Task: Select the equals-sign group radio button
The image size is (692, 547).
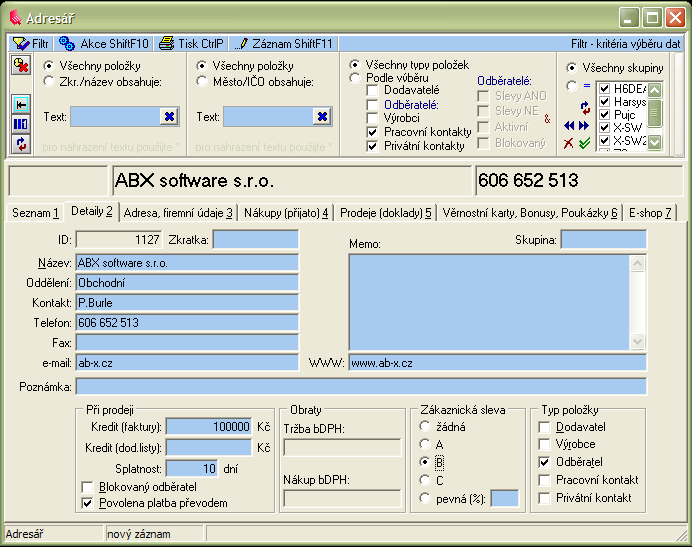Action: [572, 86]
